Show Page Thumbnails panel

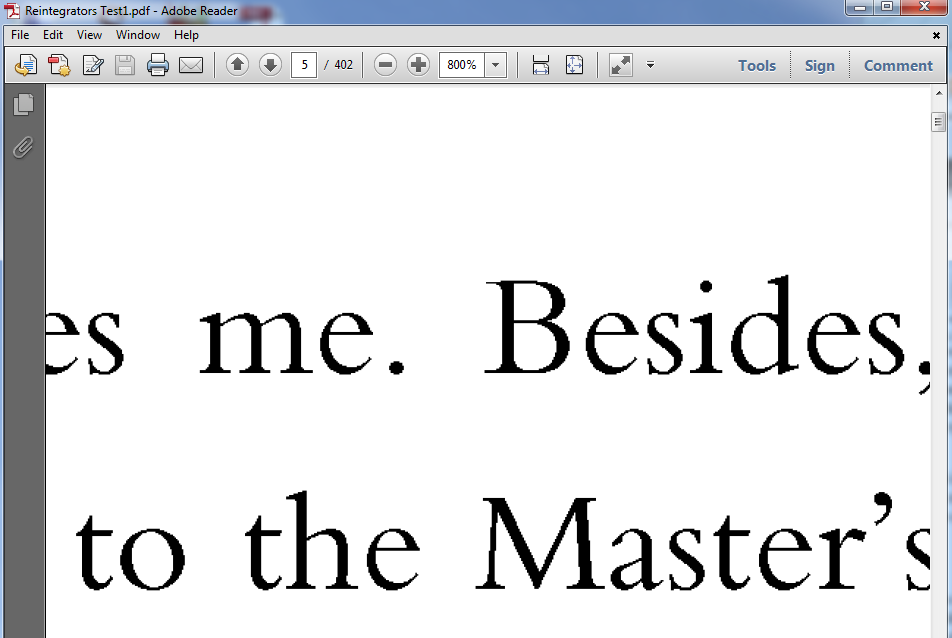tap(23, 105)
